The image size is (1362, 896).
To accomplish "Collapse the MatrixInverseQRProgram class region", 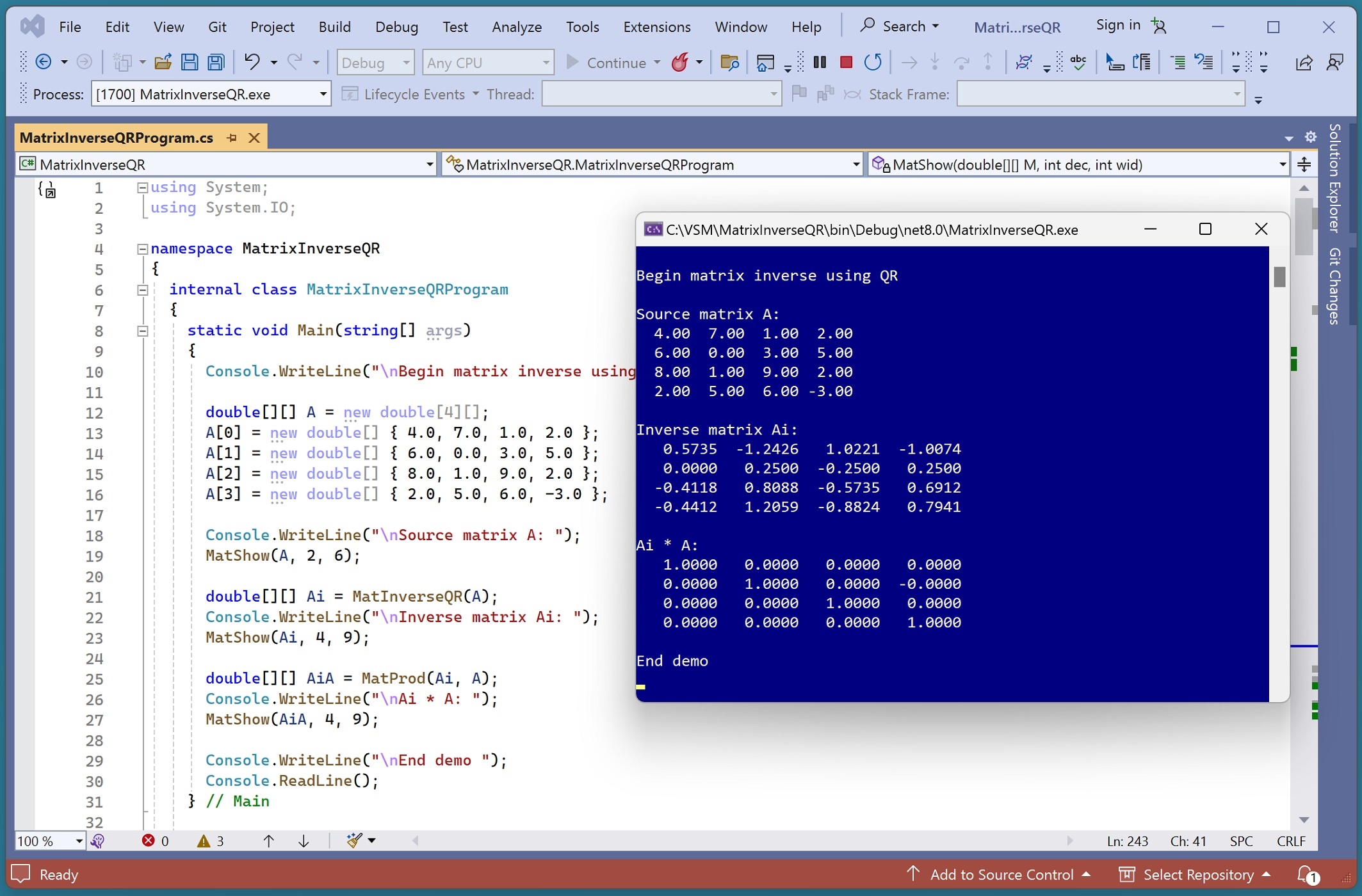I will [143, 290].
